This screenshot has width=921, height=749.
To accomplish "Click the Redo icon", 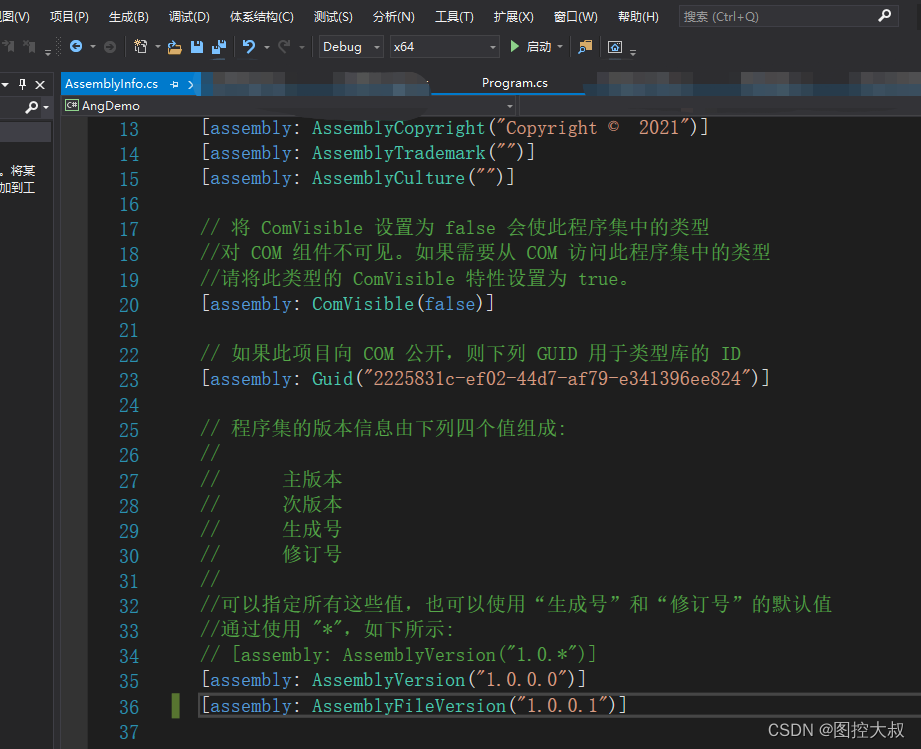I will point(284,46).
